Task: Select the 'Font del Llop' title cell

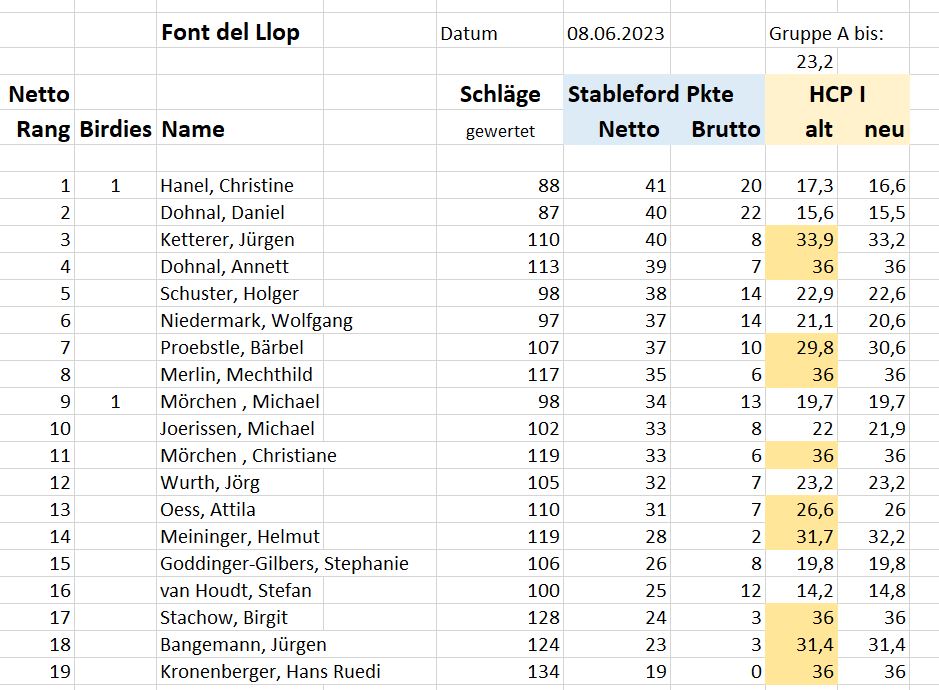Action: coord(231,32)
